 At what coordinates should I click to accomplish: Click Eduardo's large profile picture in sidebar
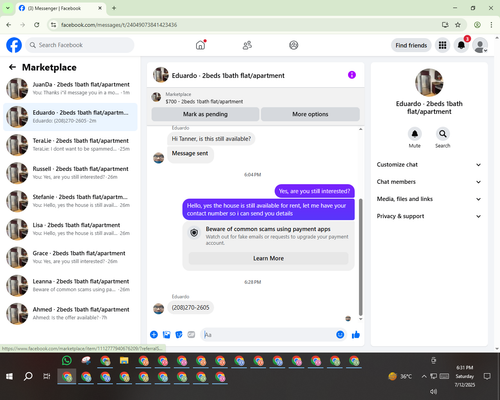(429, 83)
